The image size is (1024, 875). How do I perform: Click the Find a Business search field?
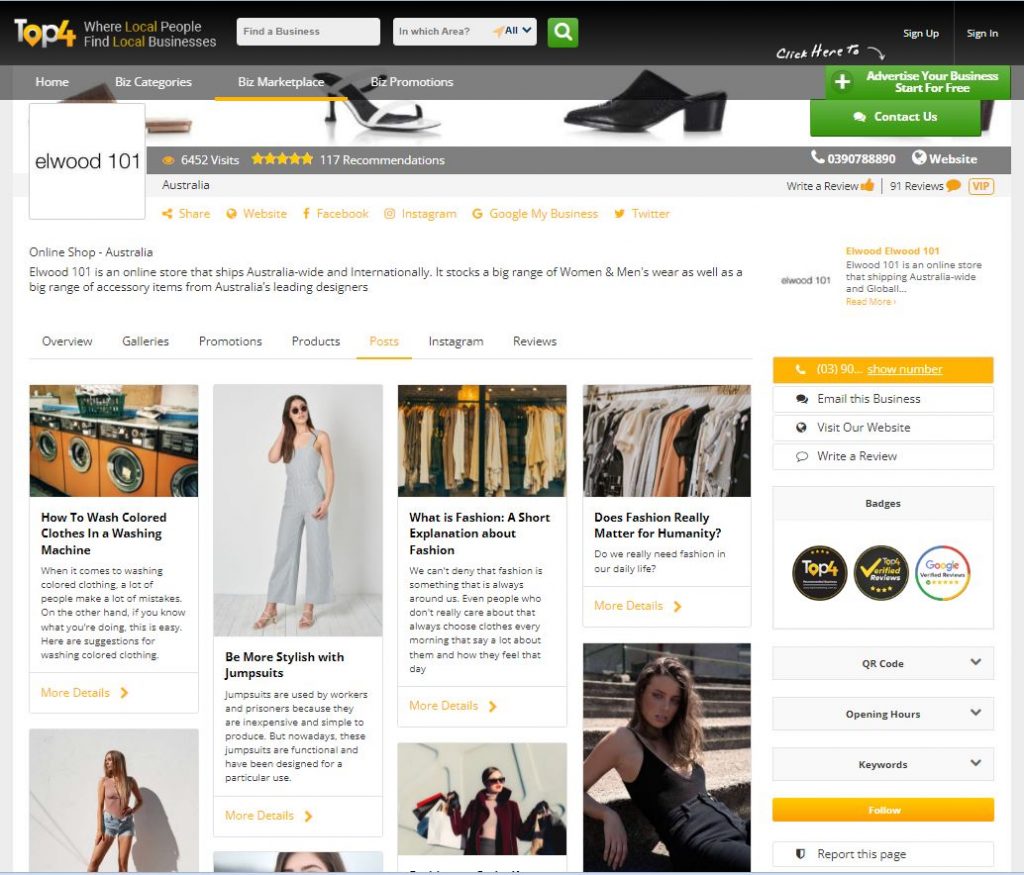tap(308, 31)
